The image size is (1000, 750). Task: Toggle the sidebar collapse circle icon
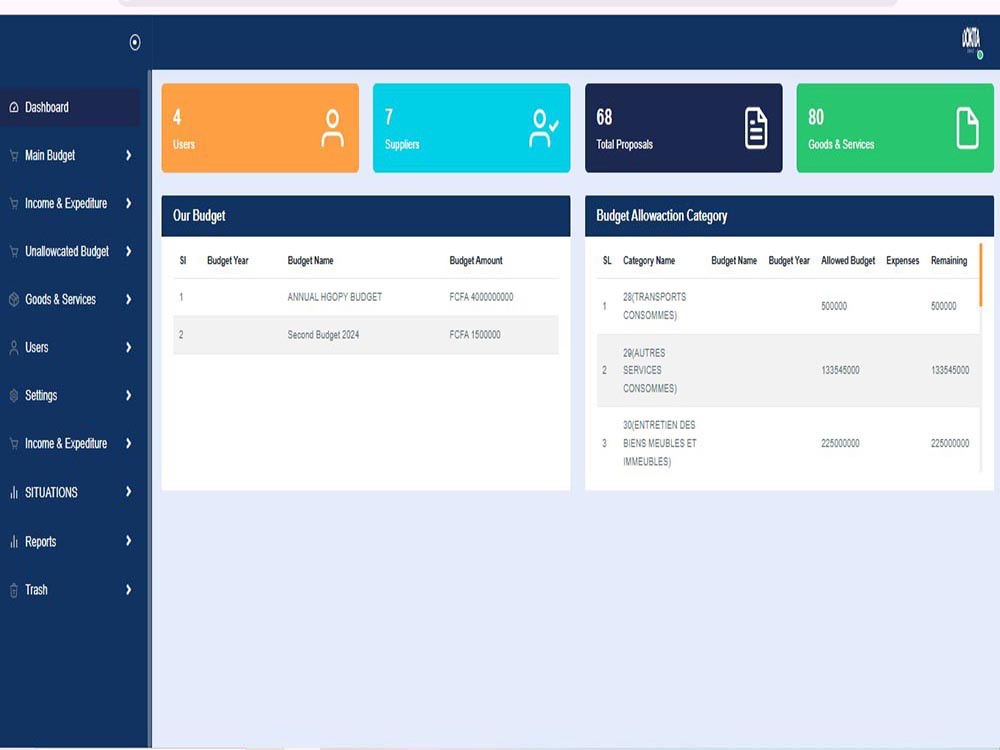coord(135,42)
